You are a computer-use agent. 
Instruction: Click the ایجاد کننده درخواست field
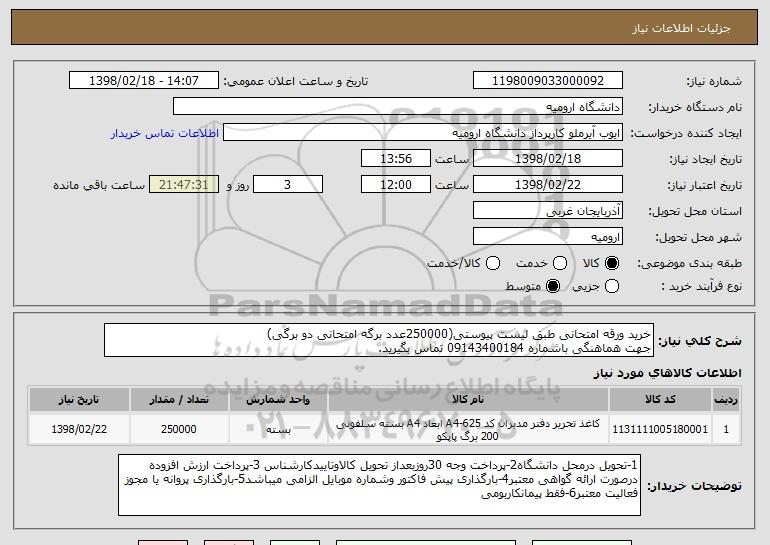click(423, 133)
